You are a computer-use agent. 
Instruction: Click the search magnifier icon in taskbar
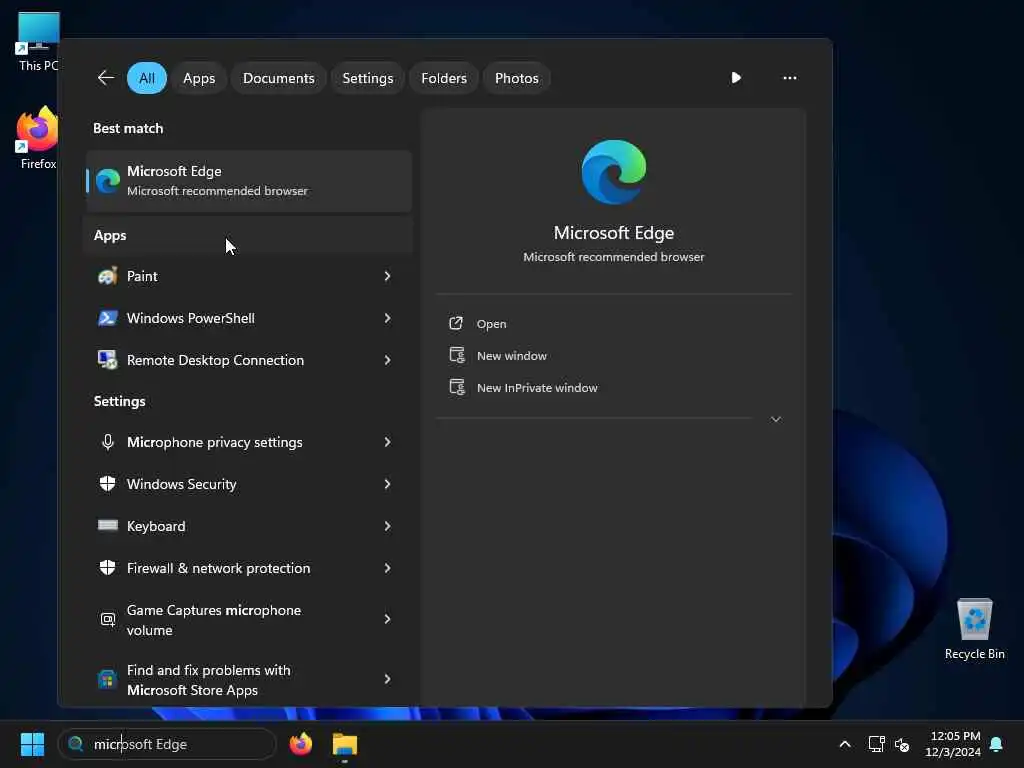[76, 744]
